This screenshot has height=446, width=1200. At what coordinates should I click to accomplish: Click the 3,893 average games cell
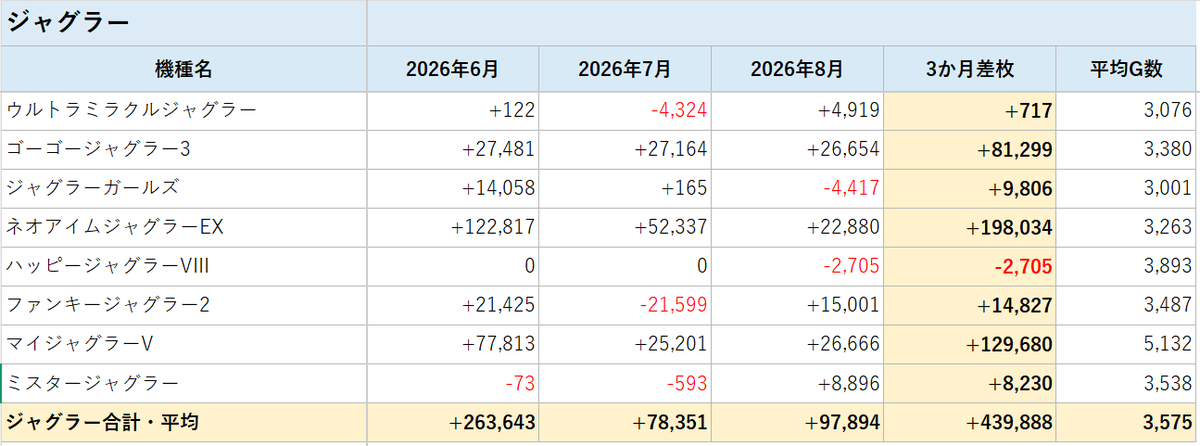tap(1128, 267)
